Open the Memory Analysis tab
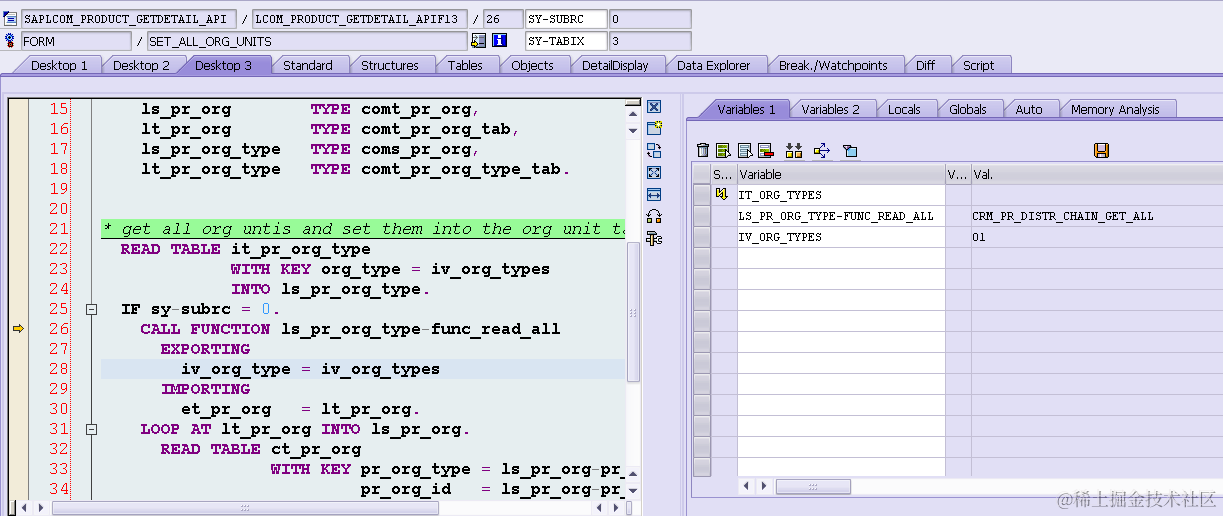 tap(1115, 109)
